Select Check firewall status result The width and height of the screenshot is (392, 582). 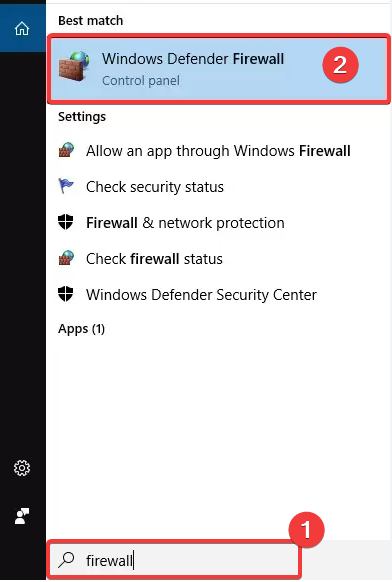(154, 259)
